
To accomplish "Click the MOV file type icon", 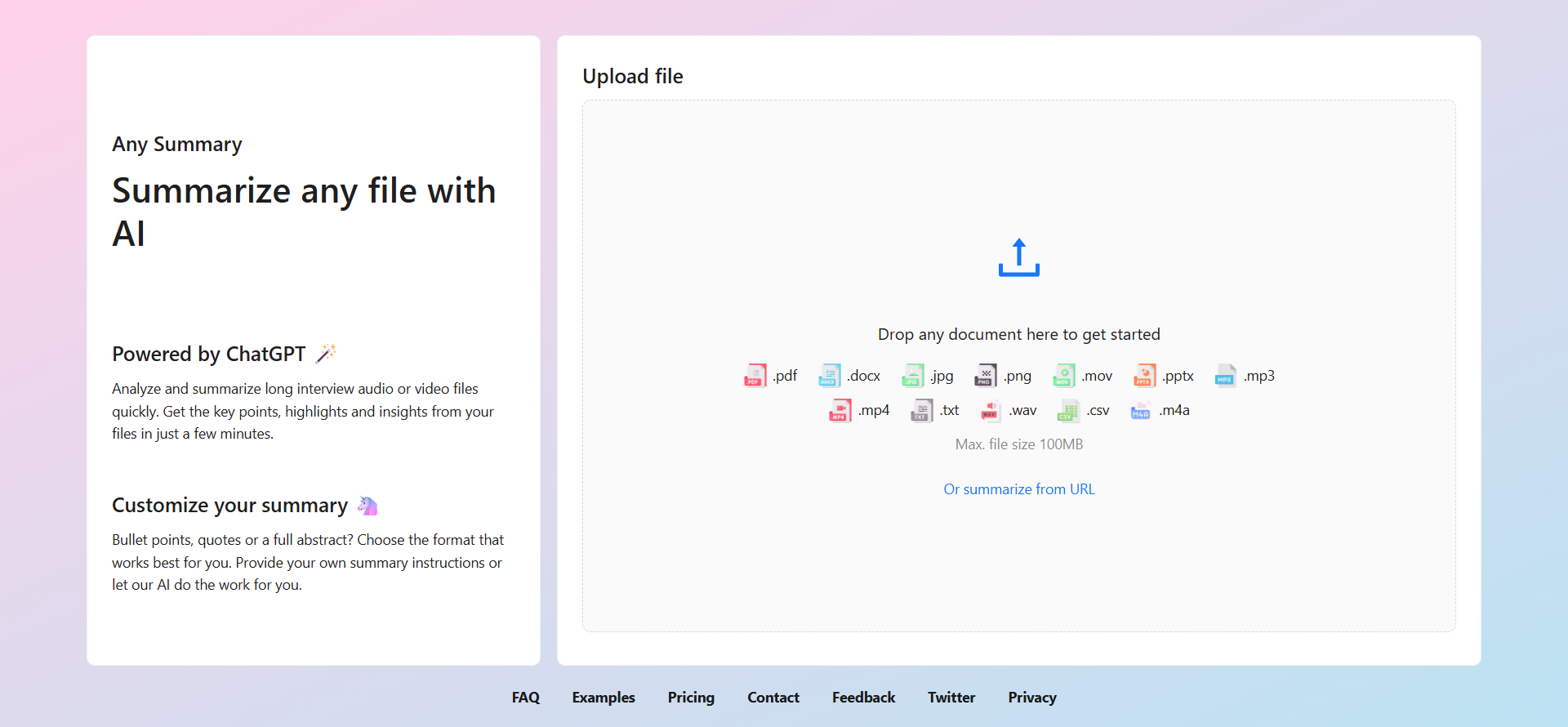I will pos(1064,376).
